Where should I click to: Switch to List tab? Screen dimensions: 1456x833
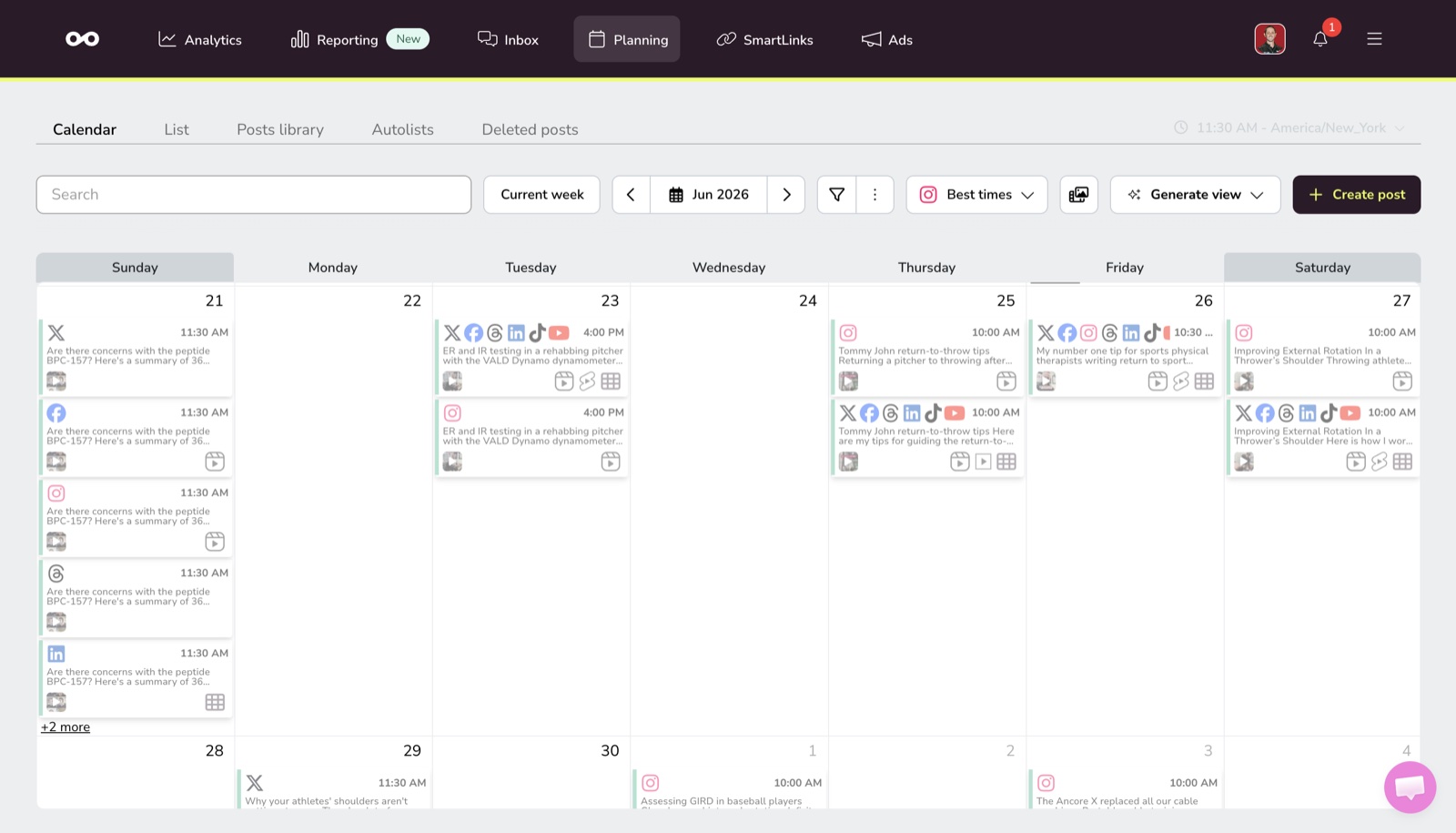177,129
